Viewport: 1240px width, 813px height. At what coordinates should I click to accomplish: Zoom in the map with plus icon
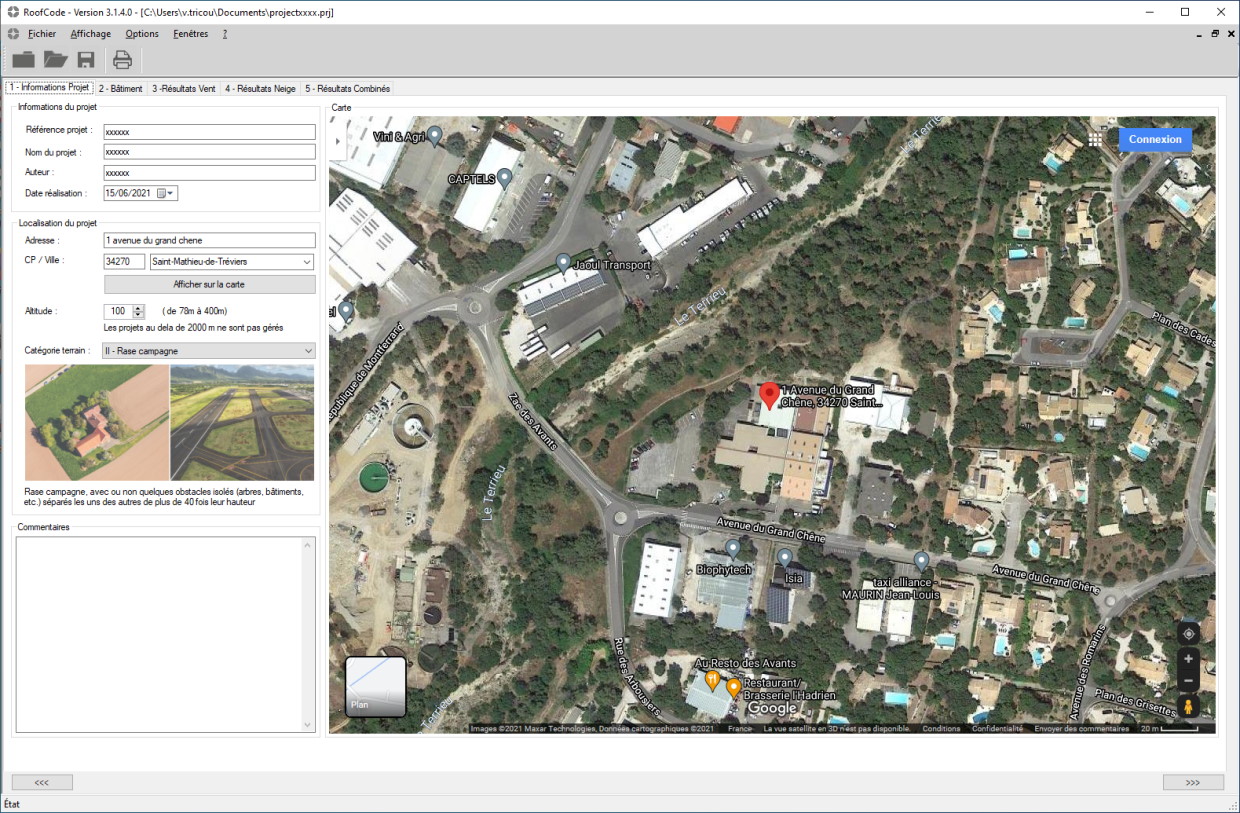click(x=1188, y=659)
